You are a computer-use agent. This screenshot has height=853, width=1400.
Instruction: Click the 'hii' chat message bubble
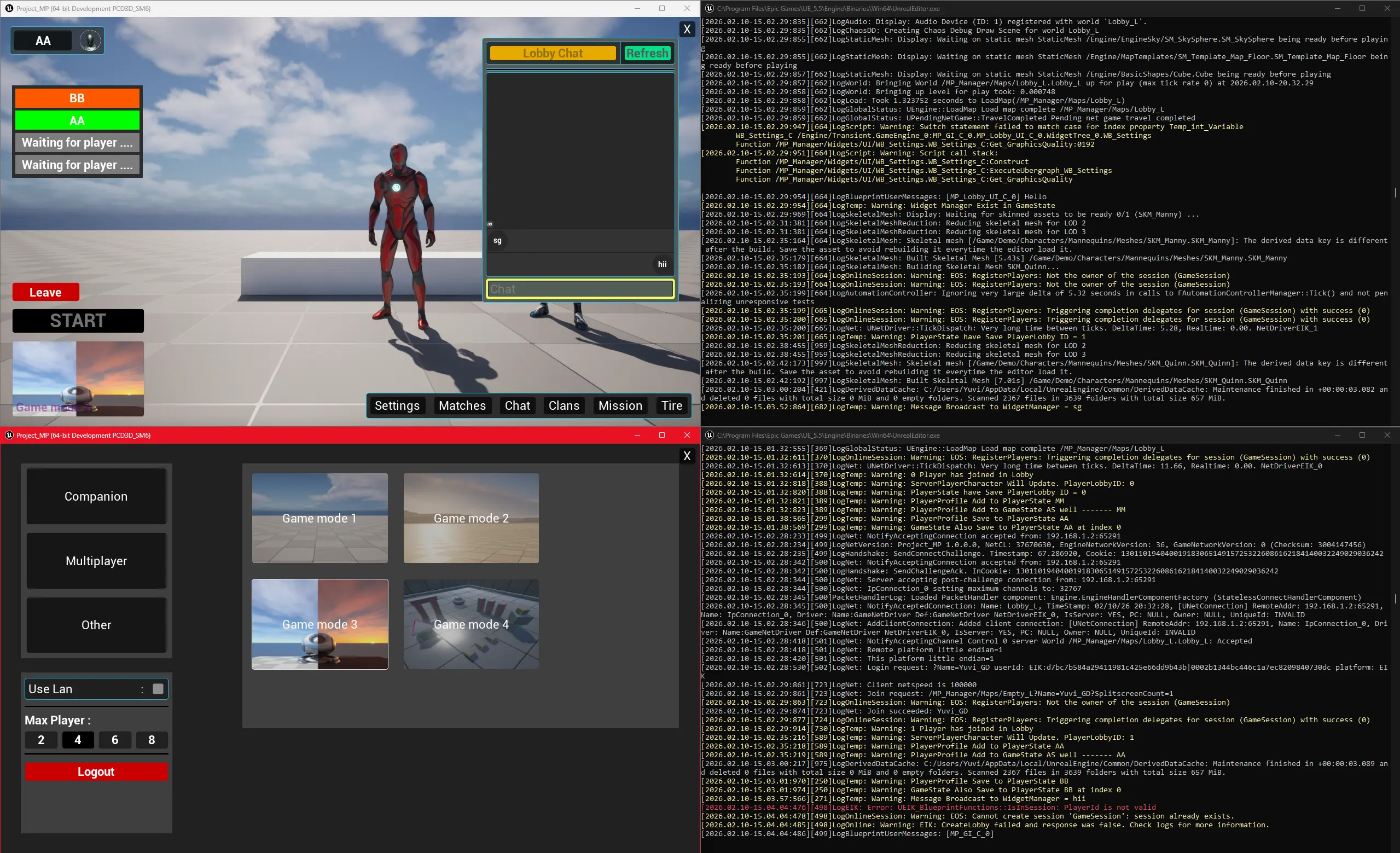[663, 264]
